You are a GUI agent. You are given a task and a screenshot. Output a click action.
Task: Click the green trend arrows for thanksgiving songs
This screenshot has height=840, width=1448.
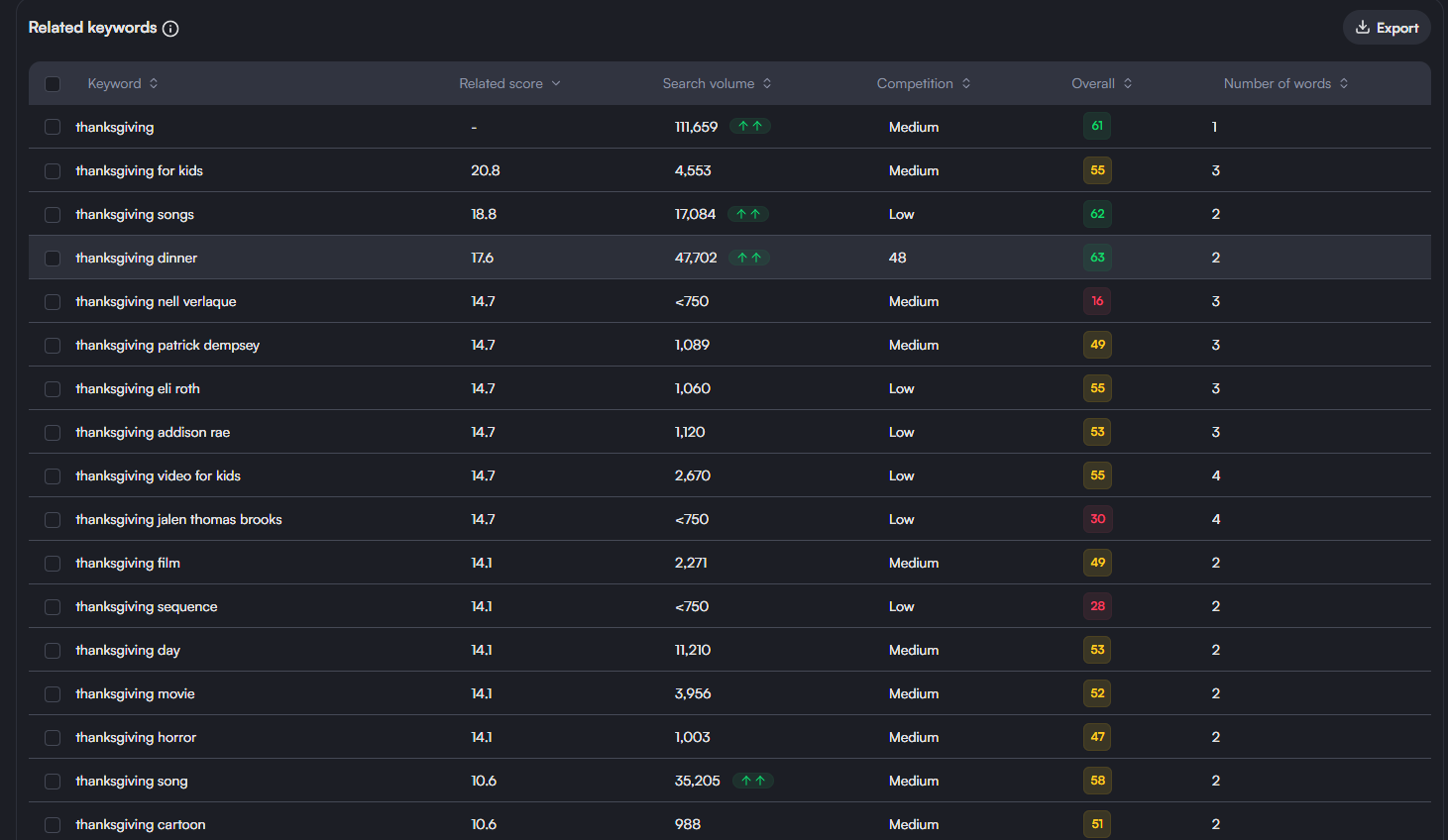(748, 213)
